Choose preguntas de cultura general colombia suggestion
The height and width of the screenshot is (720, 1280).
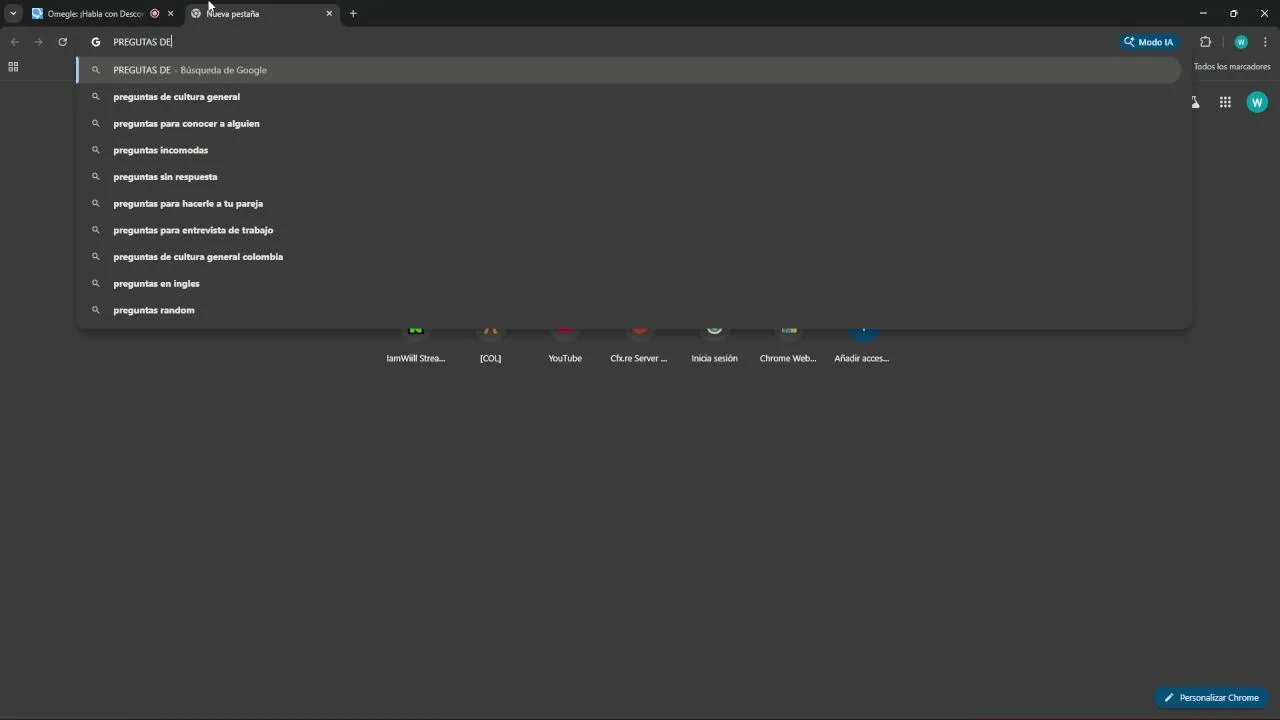point(629,257)
